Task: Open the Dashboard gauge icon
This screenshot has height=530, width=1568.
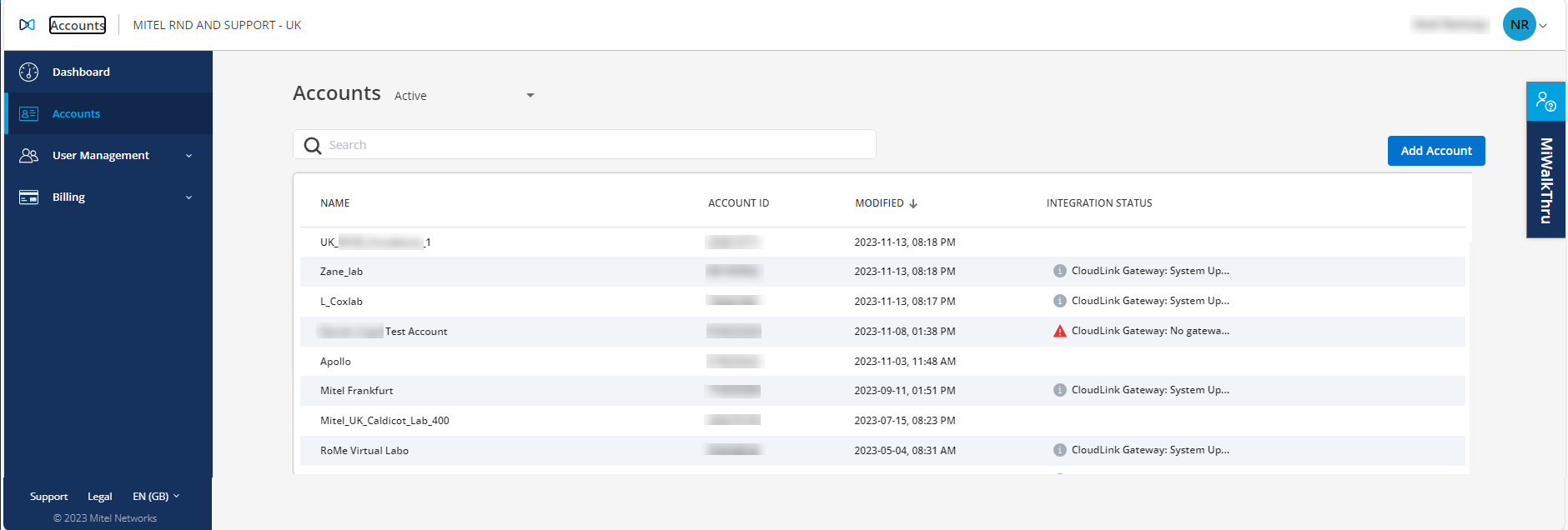Action: (29, 72)
